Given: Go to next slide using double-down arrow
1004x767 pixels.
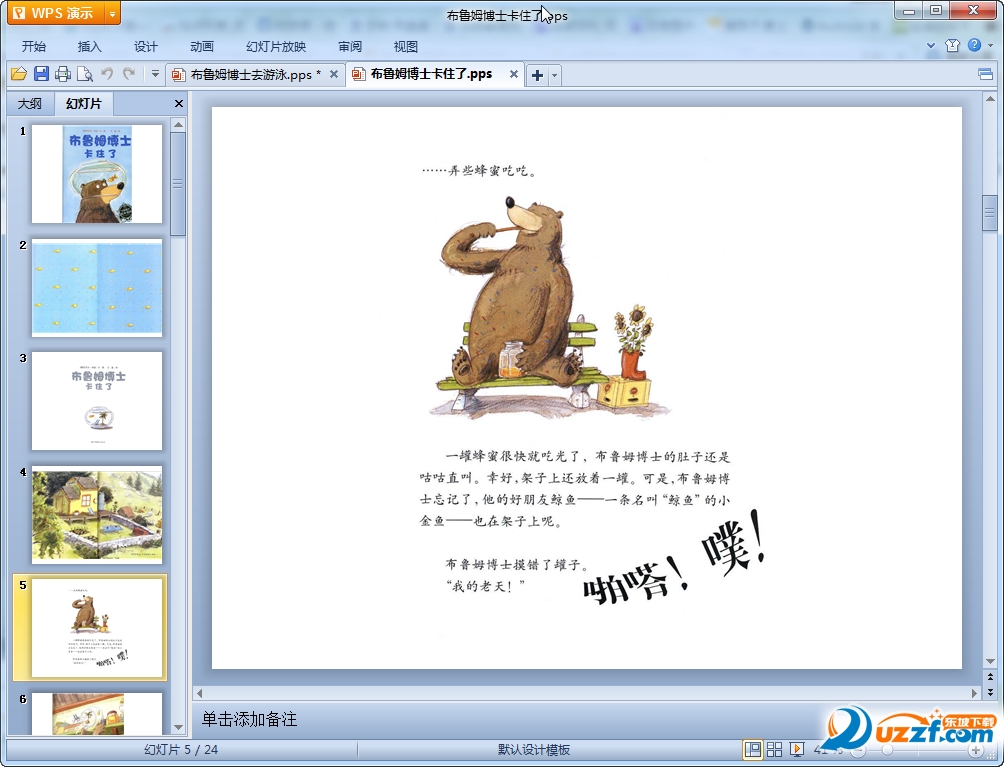Looking at the screenshot, I should [990, 692].
